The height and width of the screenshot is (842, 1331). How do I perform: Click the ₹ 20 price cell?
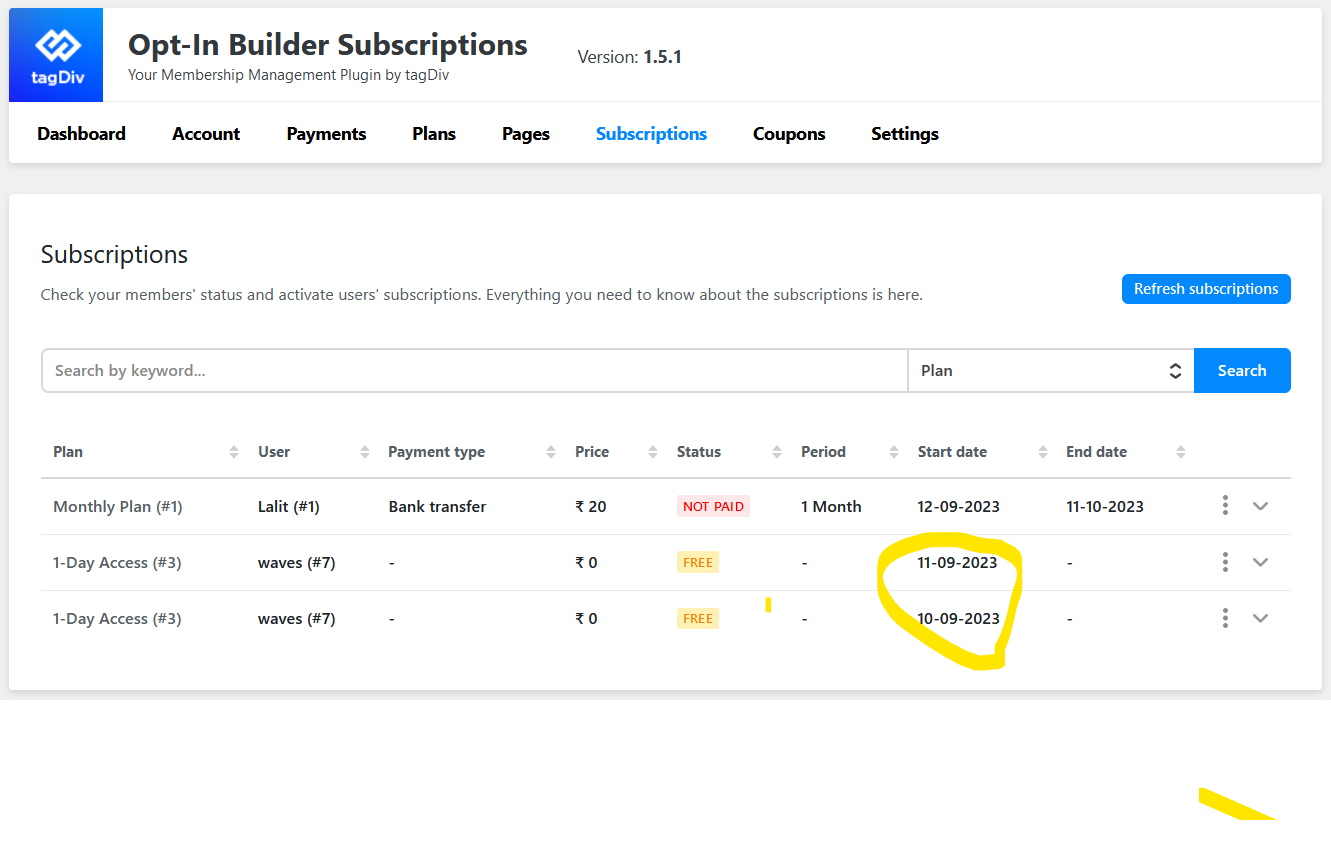click(x=591, y=507)
